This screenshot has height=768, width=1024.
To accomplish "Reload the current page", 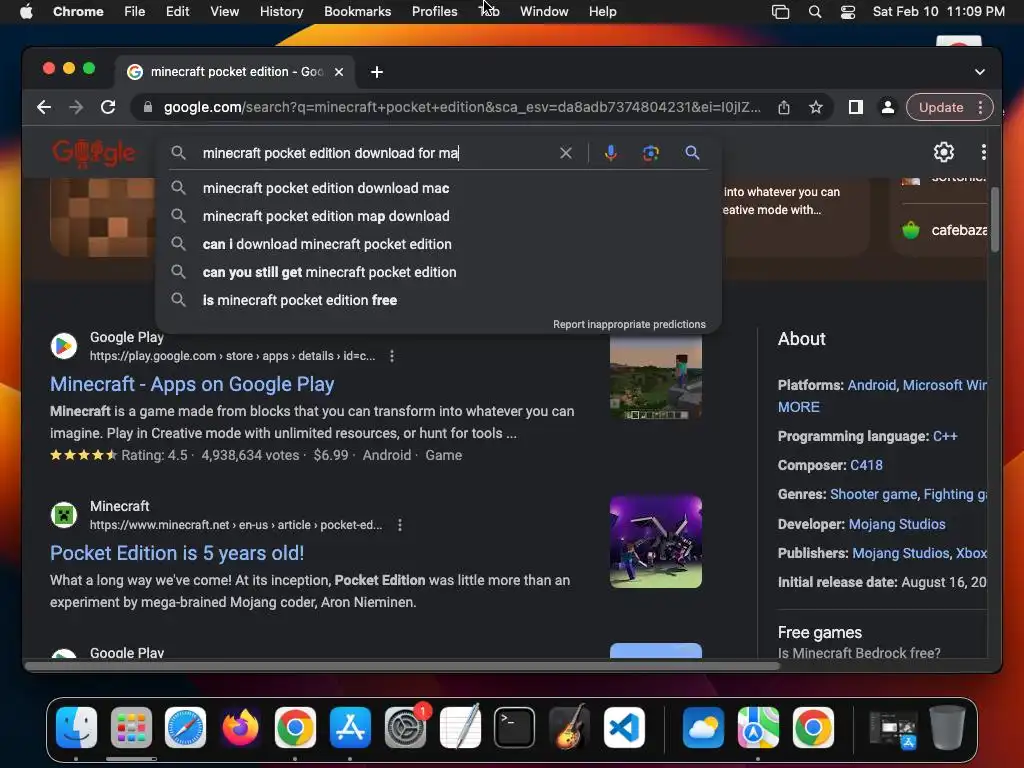I will coord(108,107).
